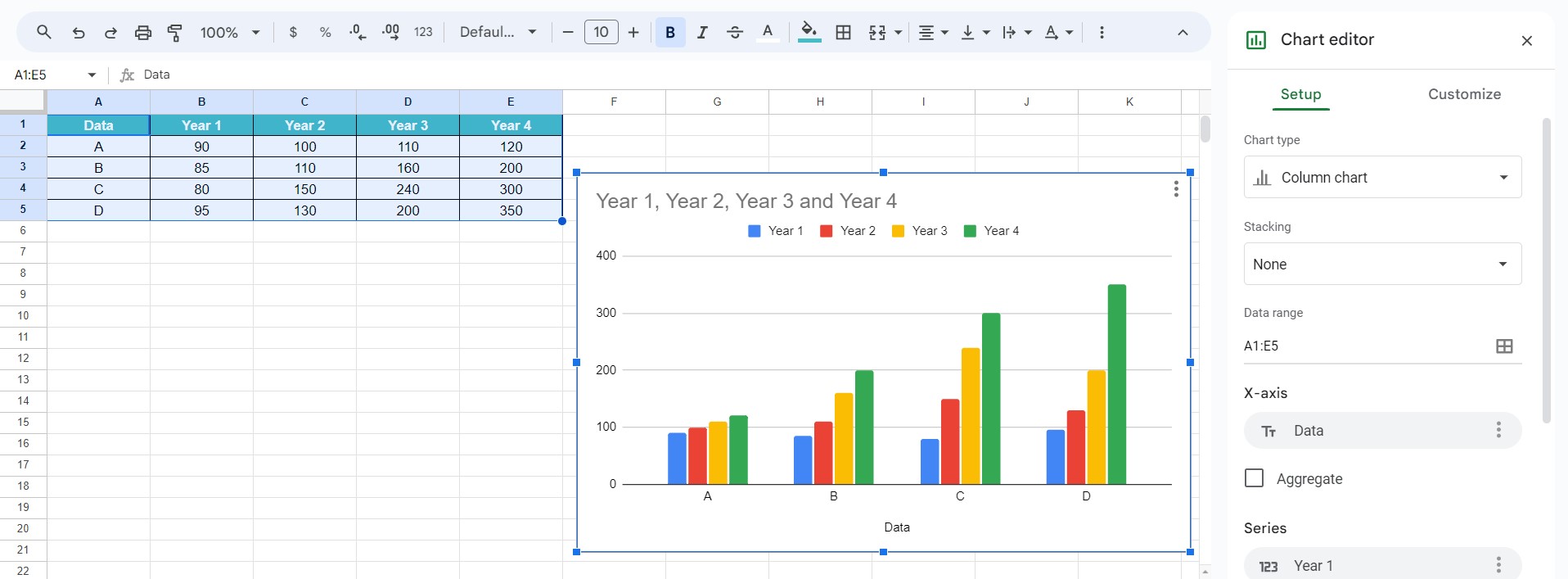The width and height of the screenshot is (1568, 579).
Task: Click cell containing 350
Action: (x=511, y=210)
